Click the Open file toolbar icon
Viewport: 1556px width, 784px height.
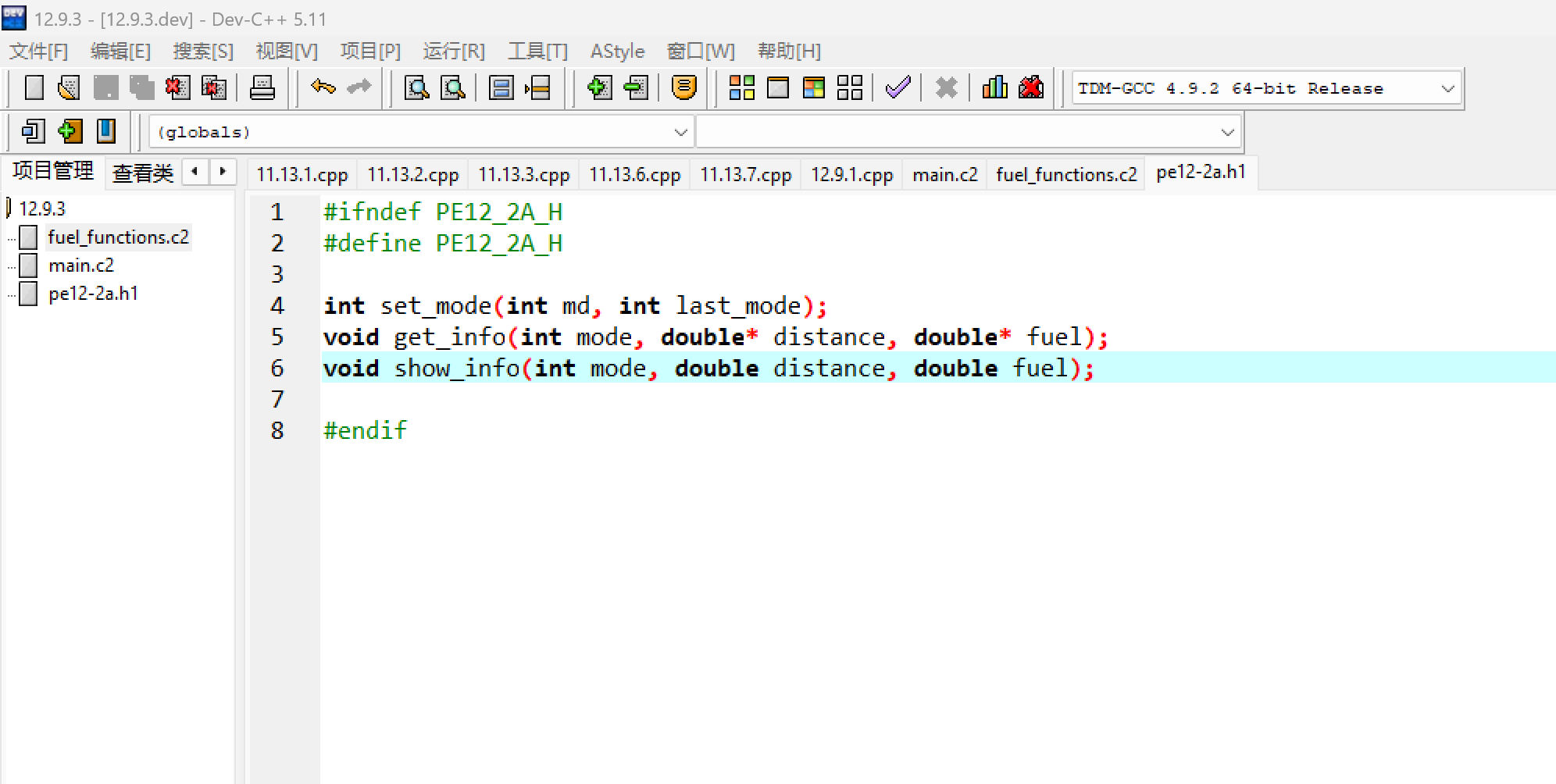point(69,87)
